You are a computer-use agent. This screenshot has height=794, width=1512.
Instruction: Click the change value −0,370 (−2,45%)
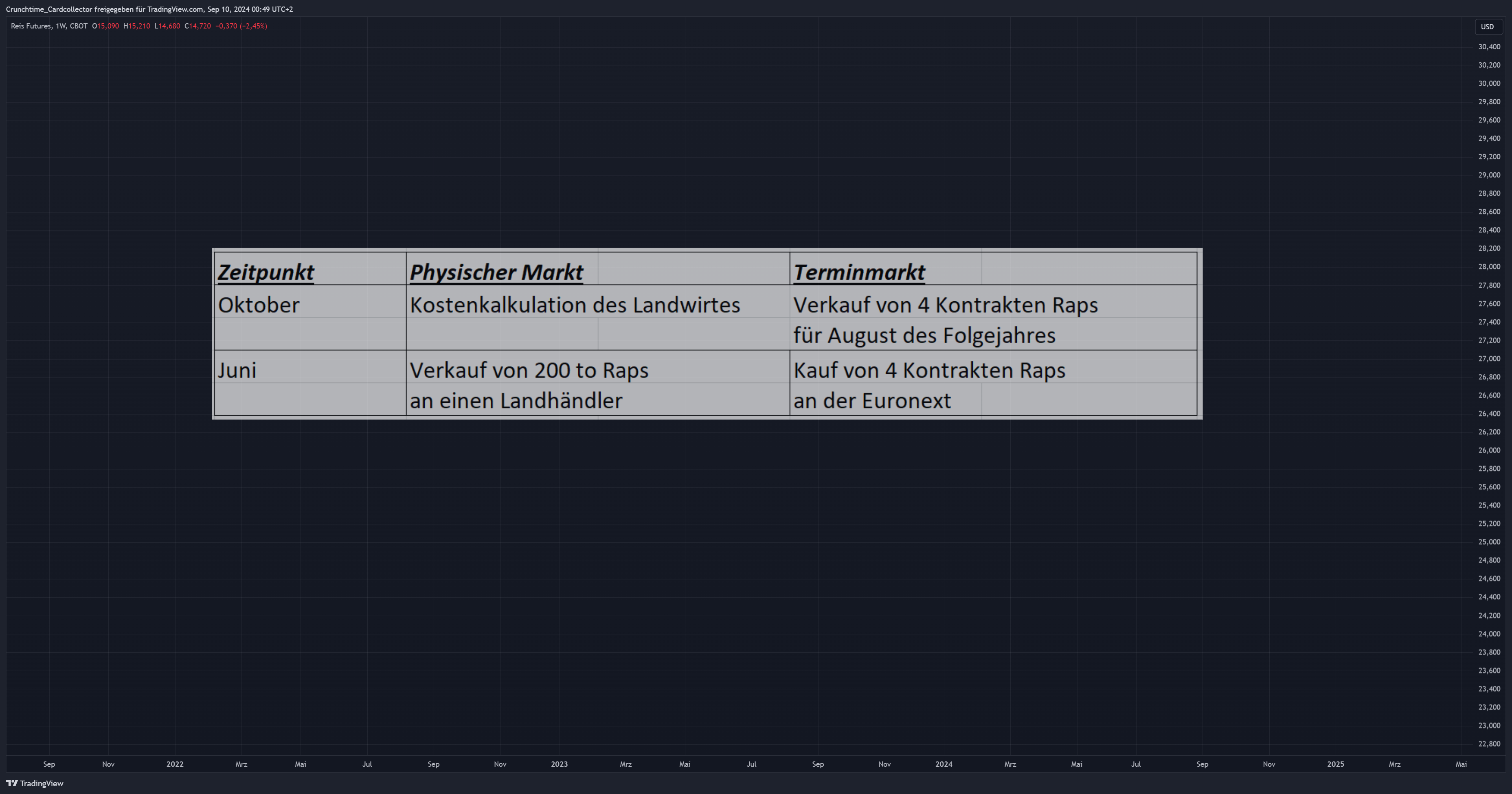pos(241,26)
